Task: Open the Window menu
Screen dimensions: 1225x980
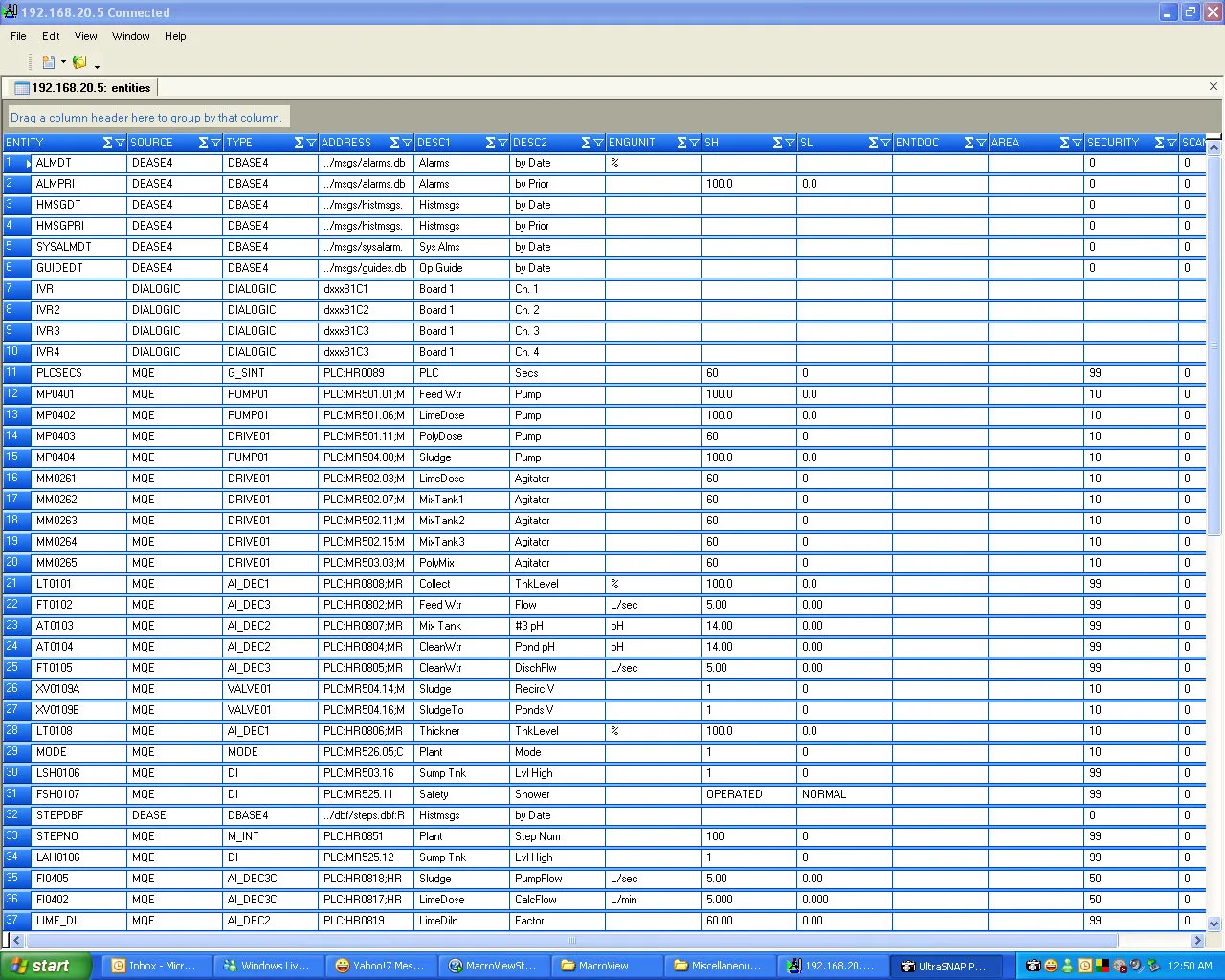Action: coord(130,36)
